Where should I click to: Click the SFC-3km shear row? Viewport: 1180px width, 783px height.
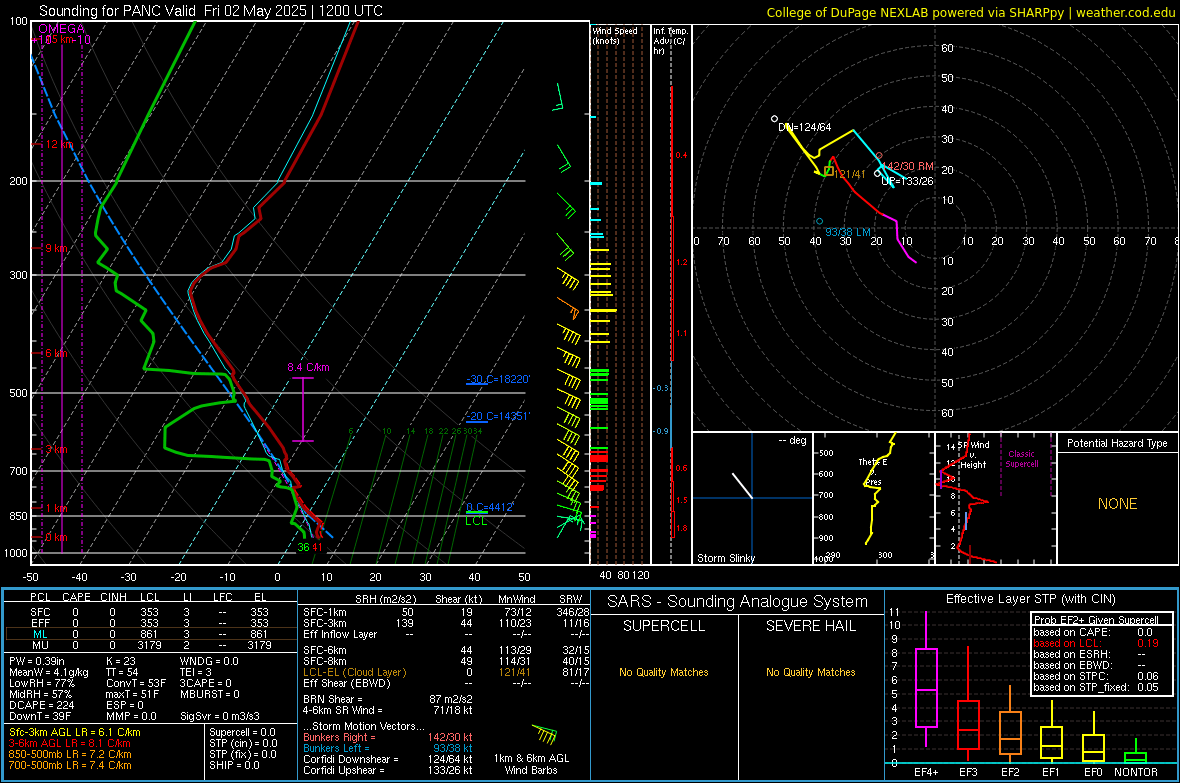tap(446, 623)
